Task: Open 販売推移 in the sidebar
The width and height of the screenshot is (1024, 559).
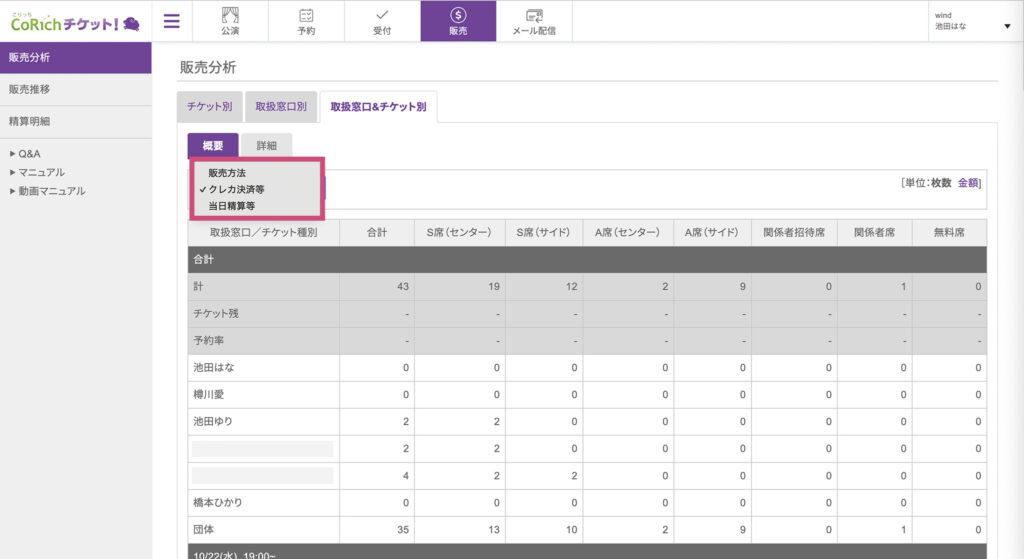Action: point(29,89)
